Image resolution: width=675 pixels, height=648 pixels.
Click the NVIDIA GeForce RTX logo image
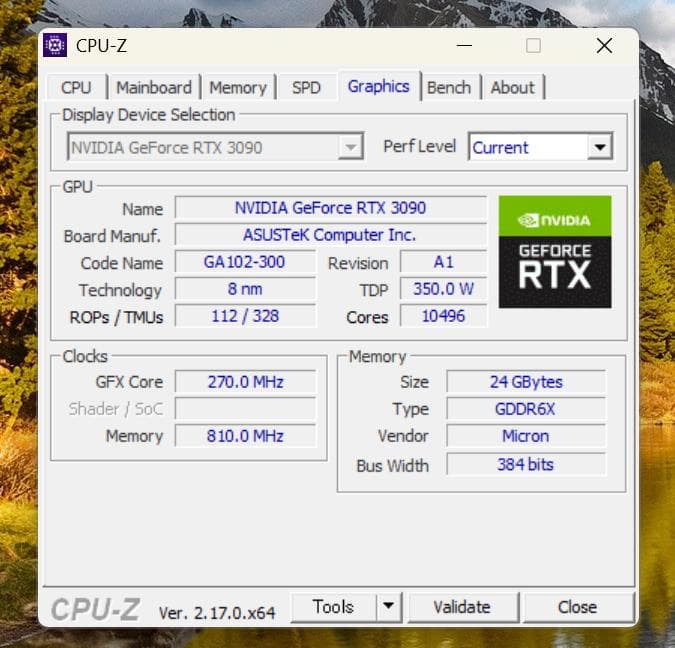pyautogui.click(x=555, y=252)
